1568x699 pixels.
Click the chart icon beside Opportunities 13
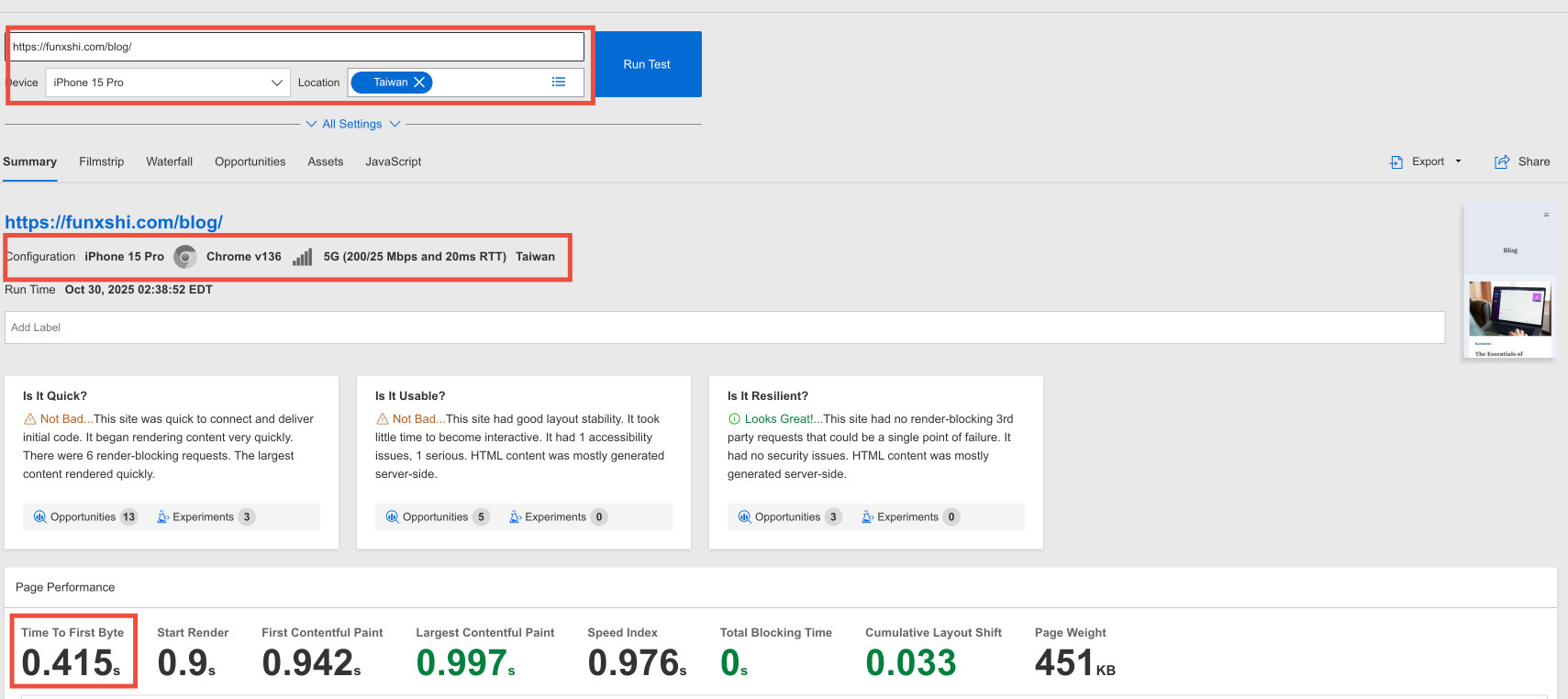pyautogui.click(x=39, y=517)
